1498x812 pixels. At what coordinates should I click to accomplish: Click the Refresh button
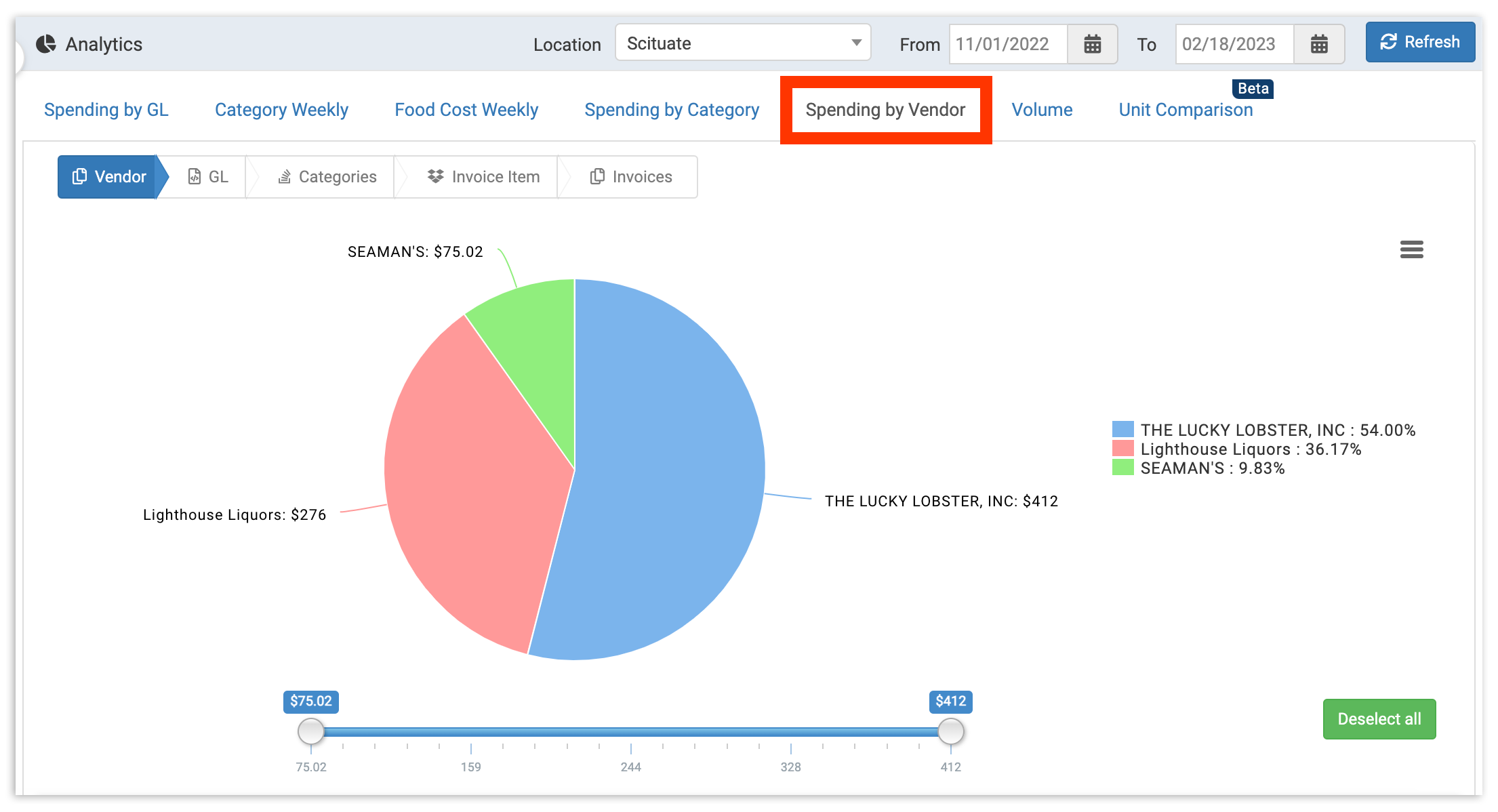(1419, 42)
